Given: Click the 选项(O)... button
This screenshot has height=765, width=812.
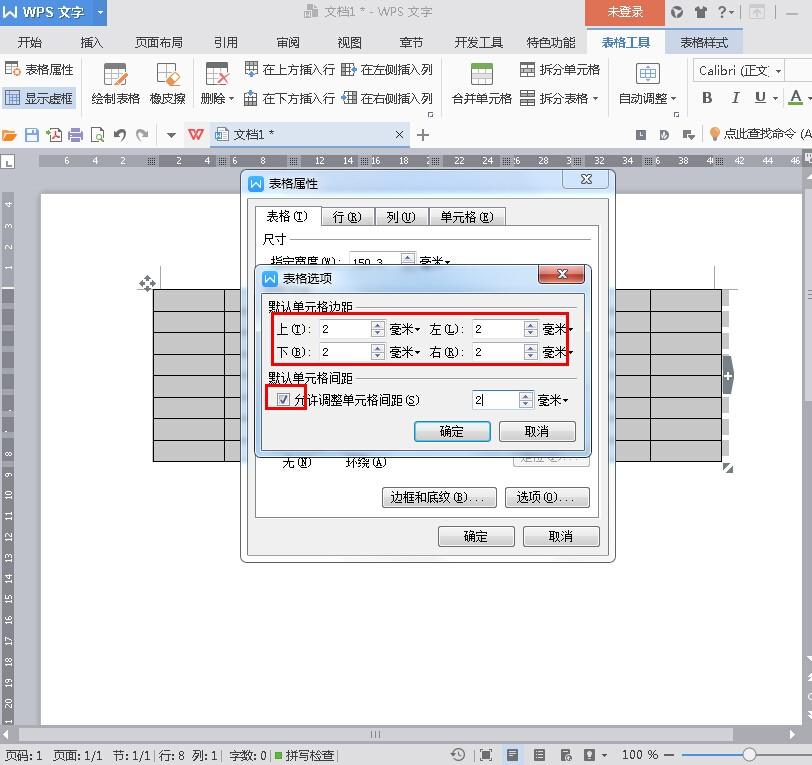Looking at the screenshot, I should 547,497.
